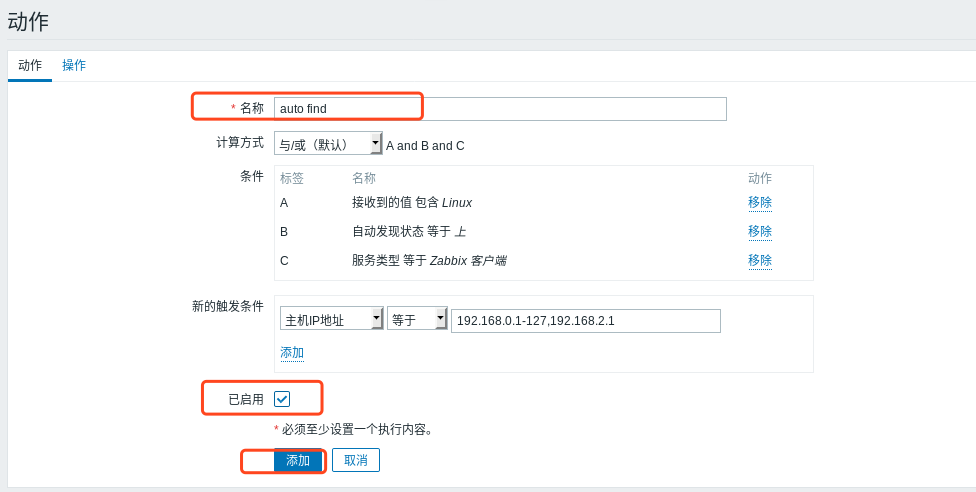
Task: Toggle the 已启用 checkbox
Action: pyautogui.click(x=282, y=399)
